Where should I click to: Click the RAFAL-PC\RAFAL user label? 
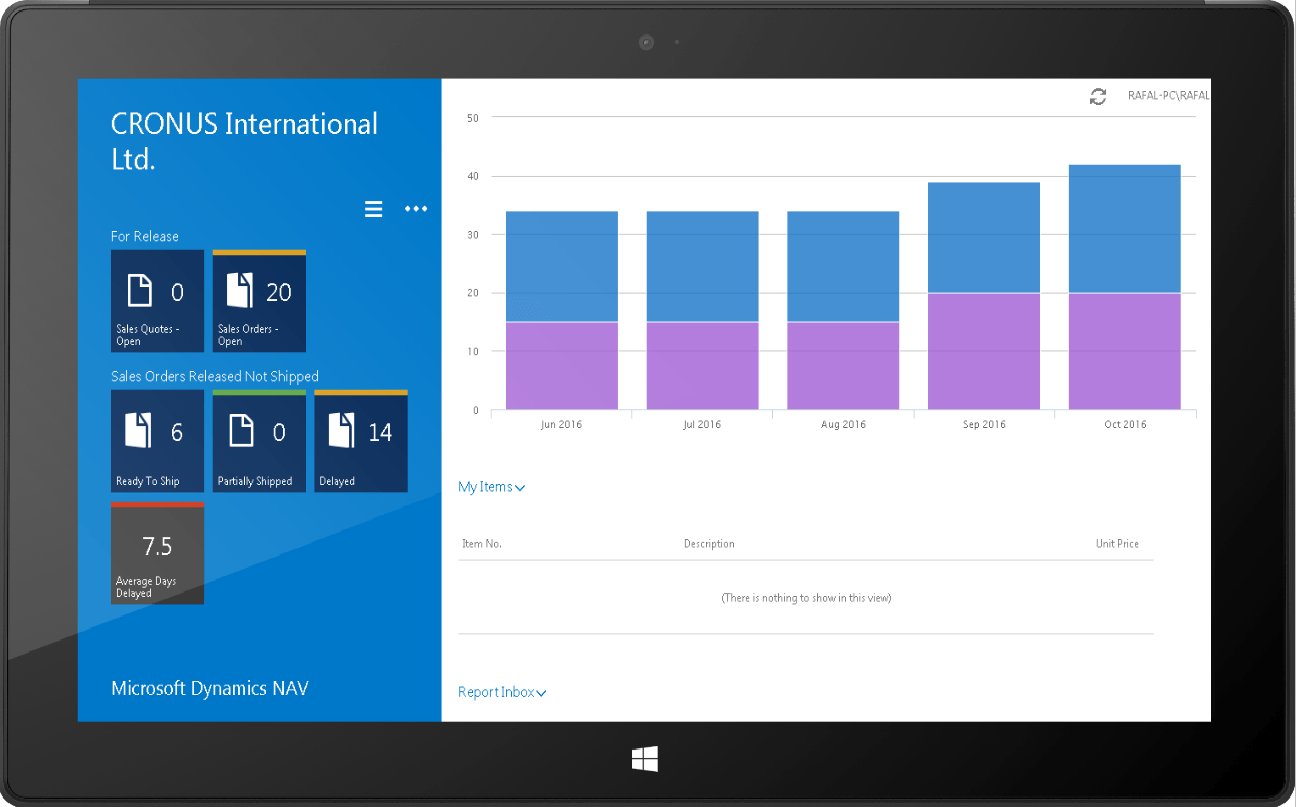pos(1168,97)
